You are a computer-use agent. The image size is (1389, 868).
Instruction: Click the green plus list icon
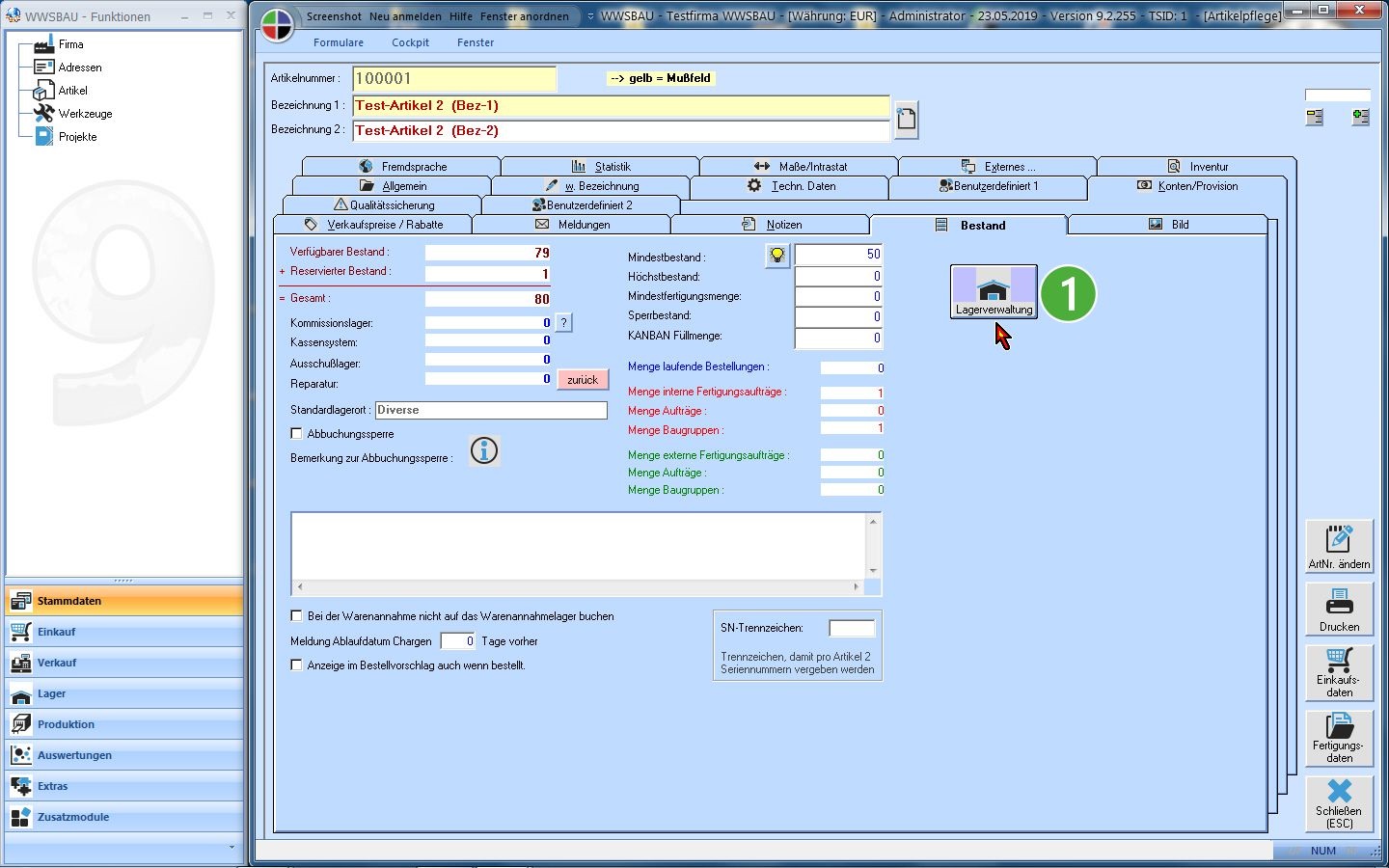click(1360, 117)
